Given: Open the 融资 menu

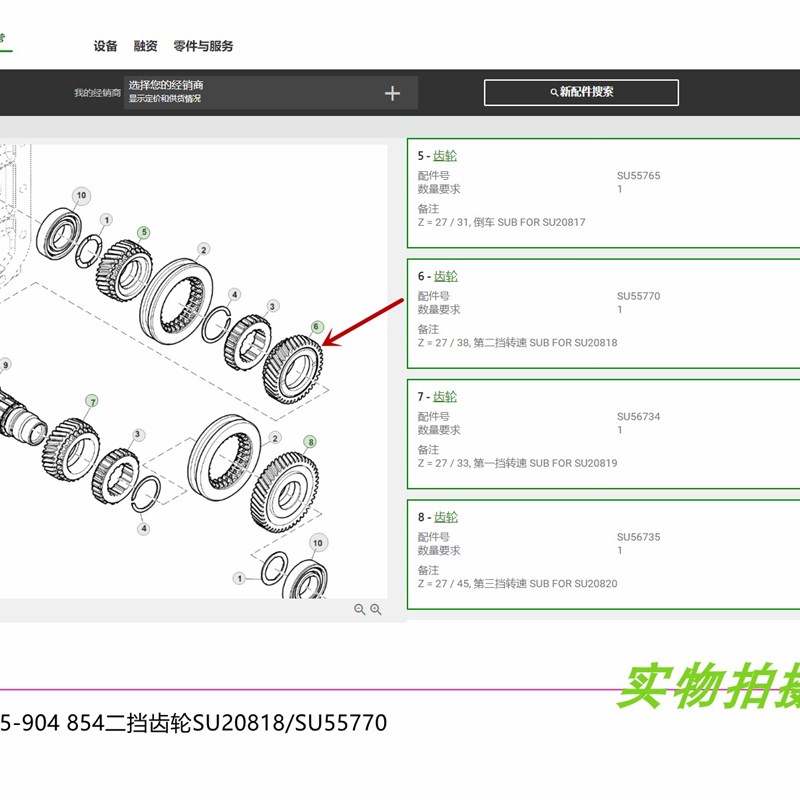Looking at the screenshot, I should click(145, 46).
